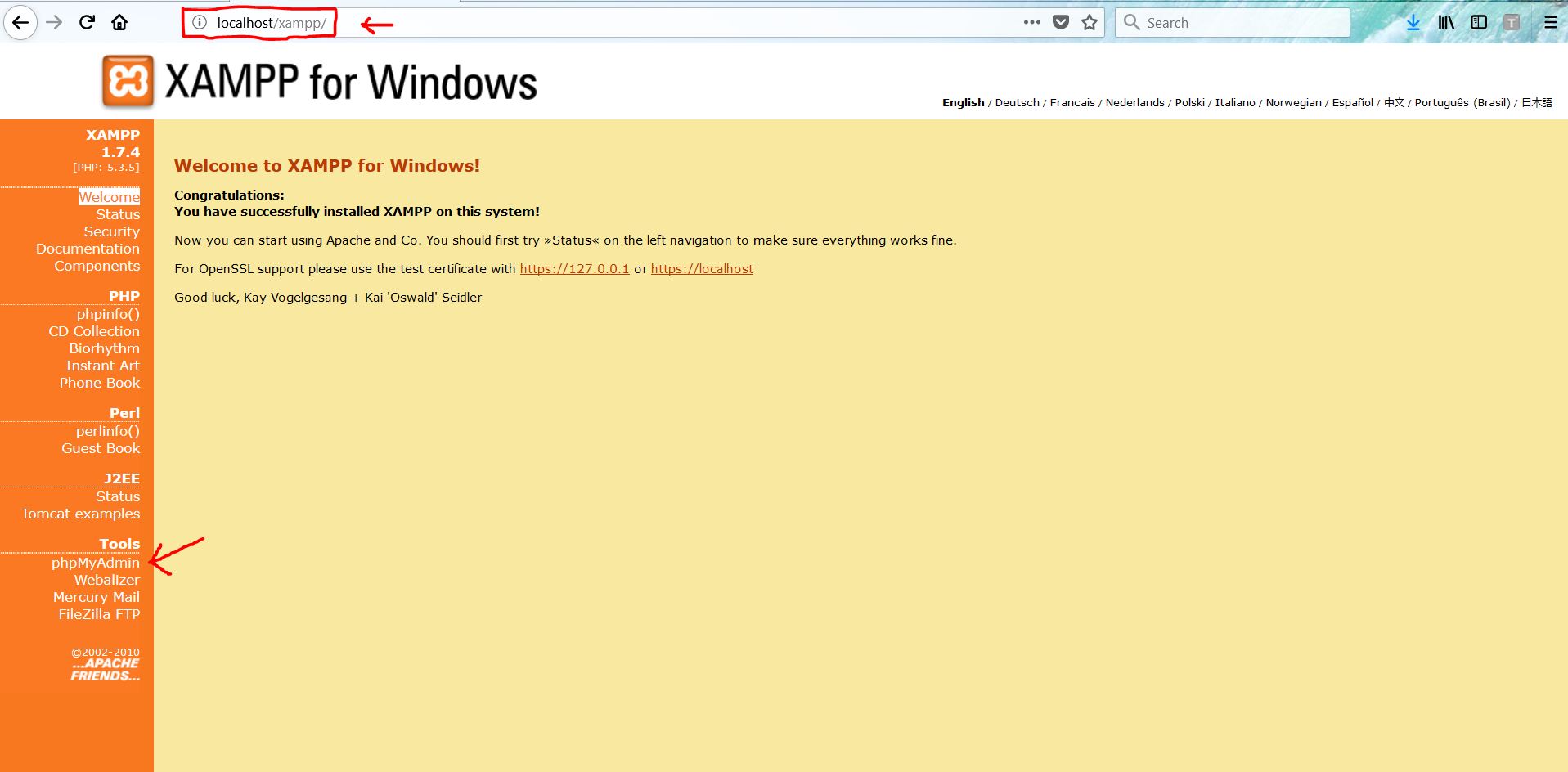Follow the https://localhost link

[x=702, y=269]
